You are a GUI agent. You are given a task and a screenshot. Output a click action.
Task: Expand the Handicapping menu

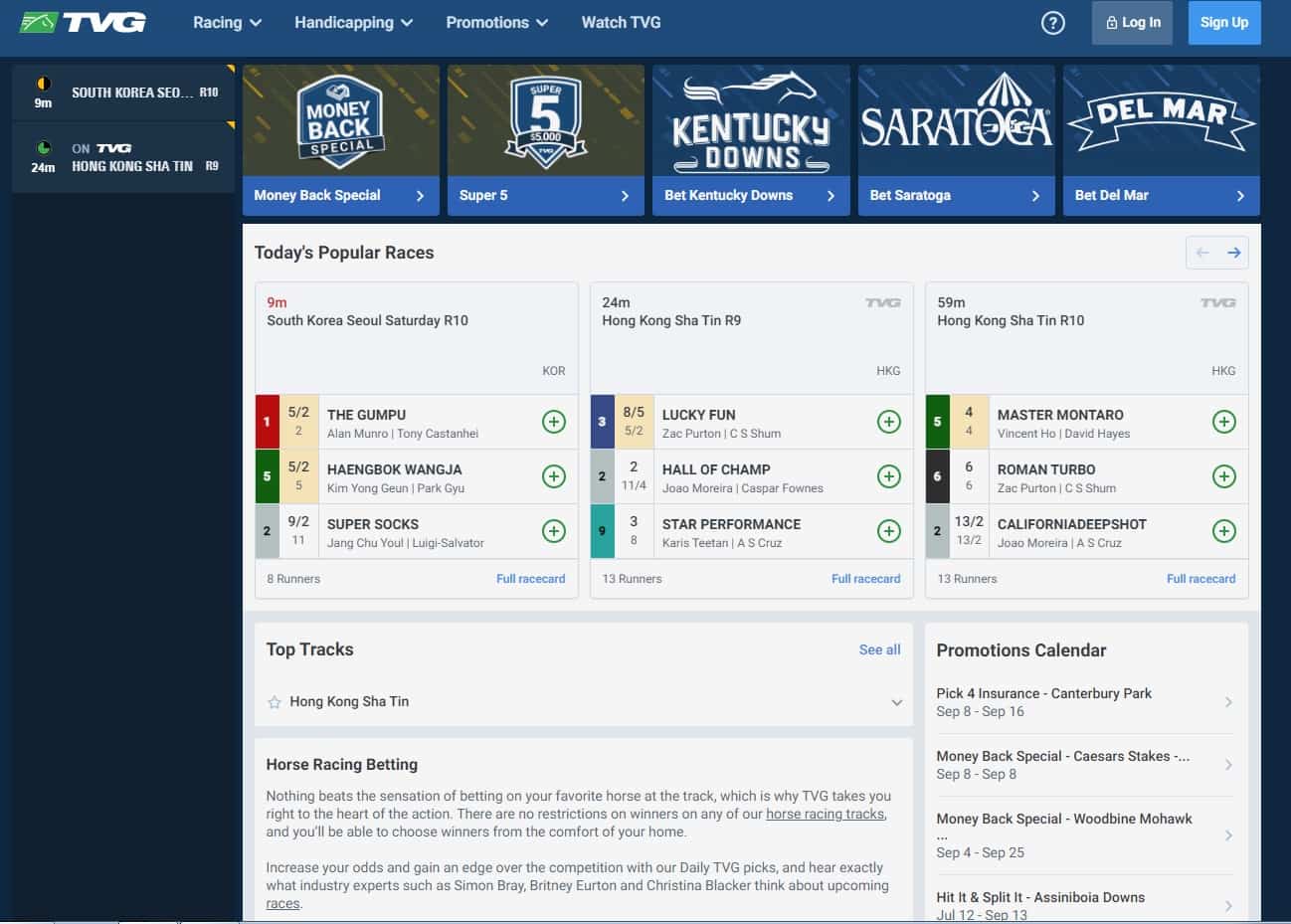click(353, 22)
